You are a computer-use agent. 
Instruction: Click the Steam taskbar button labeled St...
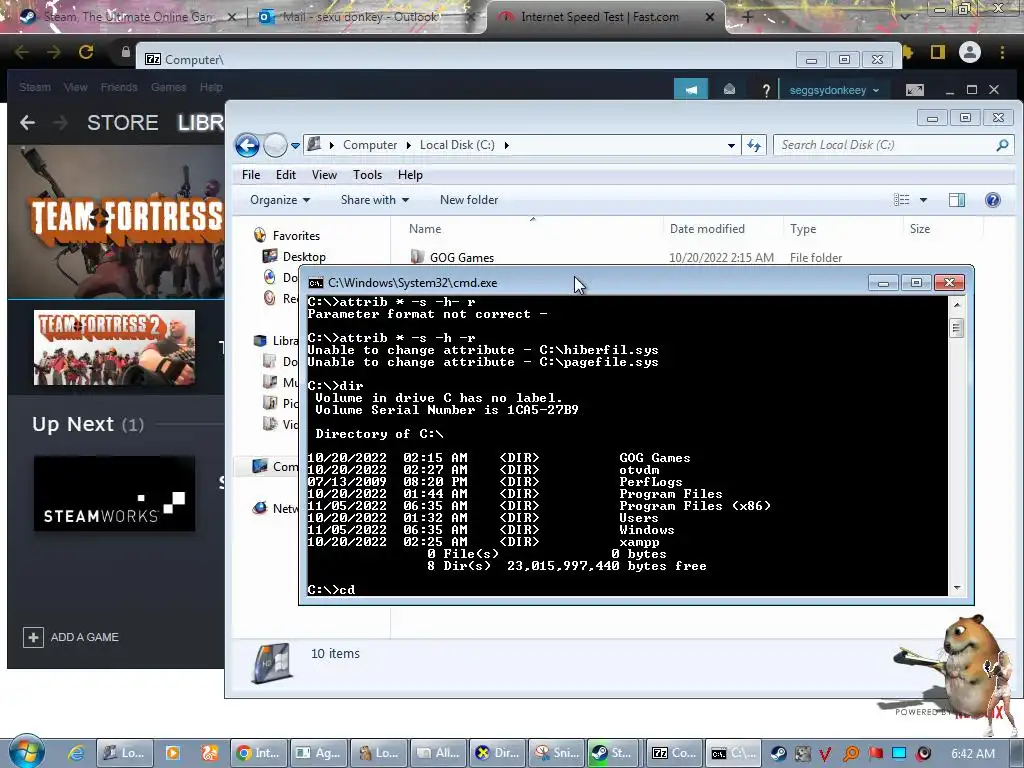(612, 753)
